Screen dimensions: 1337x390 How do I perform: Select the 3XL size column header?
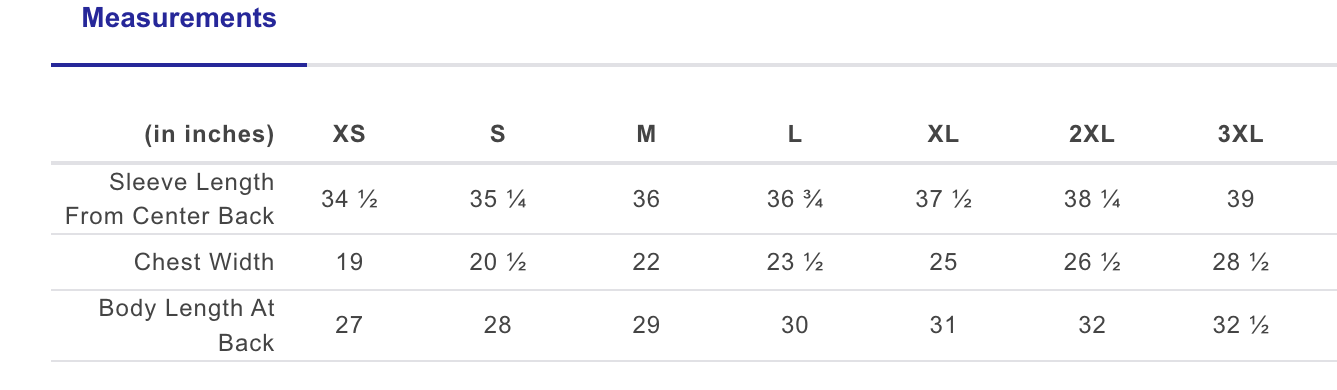tap(1240, 134)
